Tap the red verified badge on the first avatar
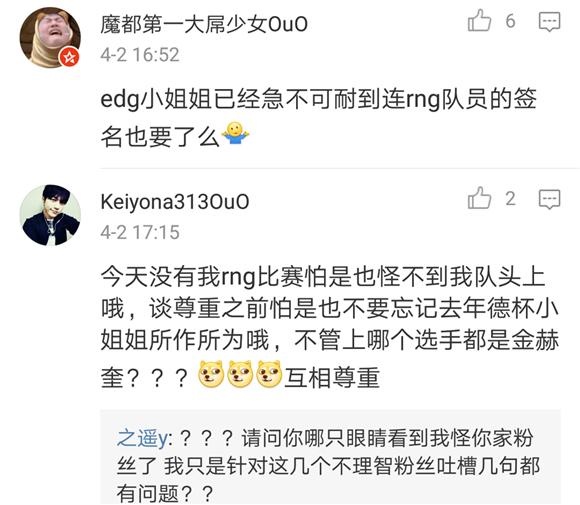 click(70, 57)
